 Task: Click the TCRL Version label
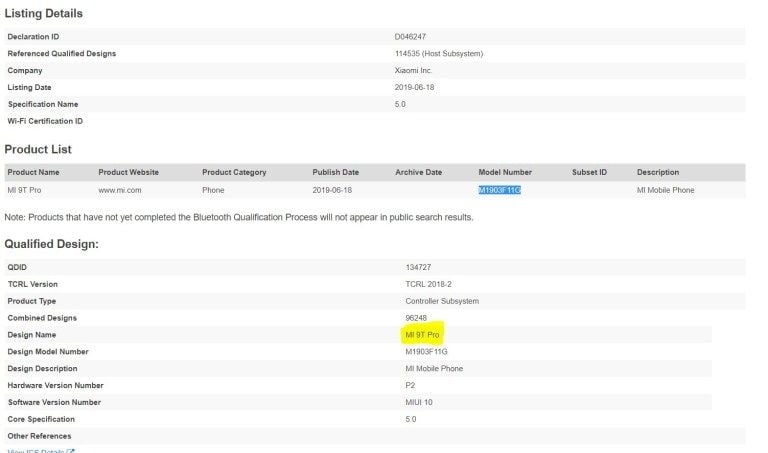pos(33,284)
